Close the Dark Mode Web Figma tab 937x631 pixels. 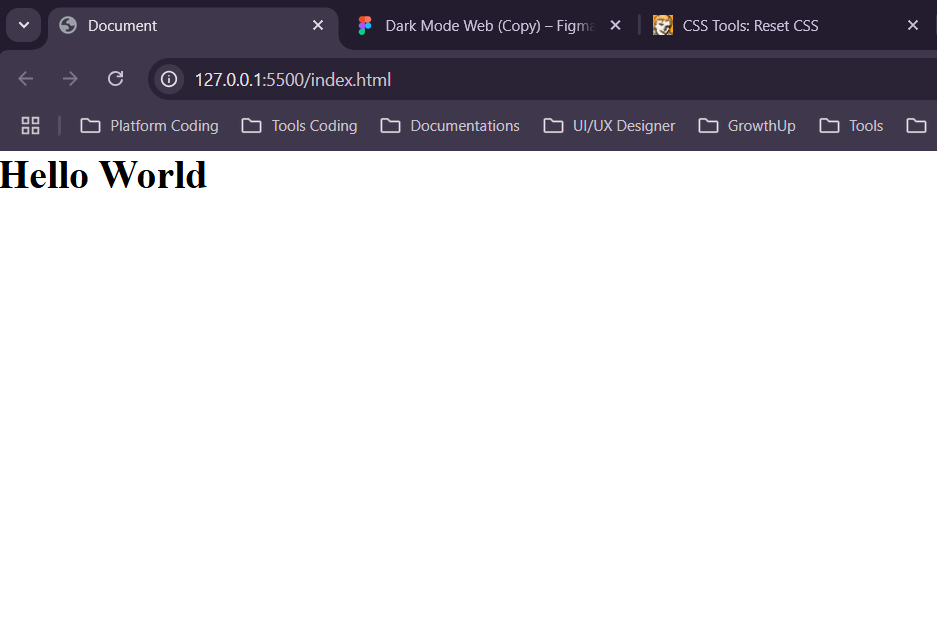click(x=615, y=26)
